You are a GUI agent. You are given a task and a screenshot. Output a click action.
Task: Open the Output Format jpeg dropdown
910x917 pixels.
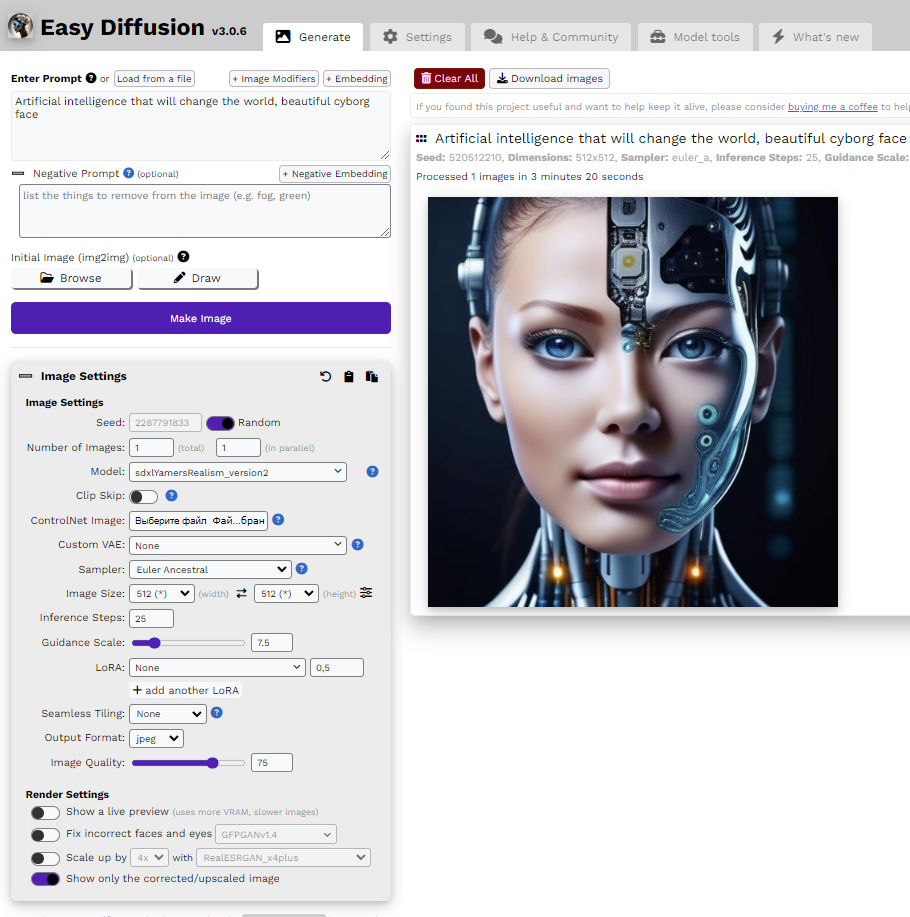point(157,738)
